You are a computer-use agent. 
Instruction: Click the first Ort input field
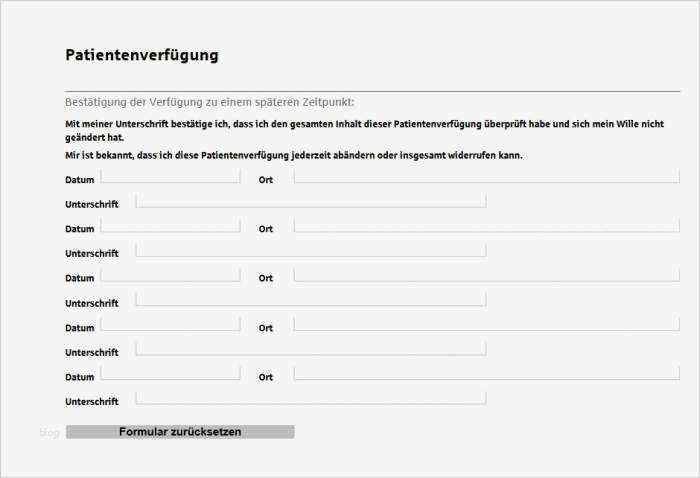click(486, 177)
